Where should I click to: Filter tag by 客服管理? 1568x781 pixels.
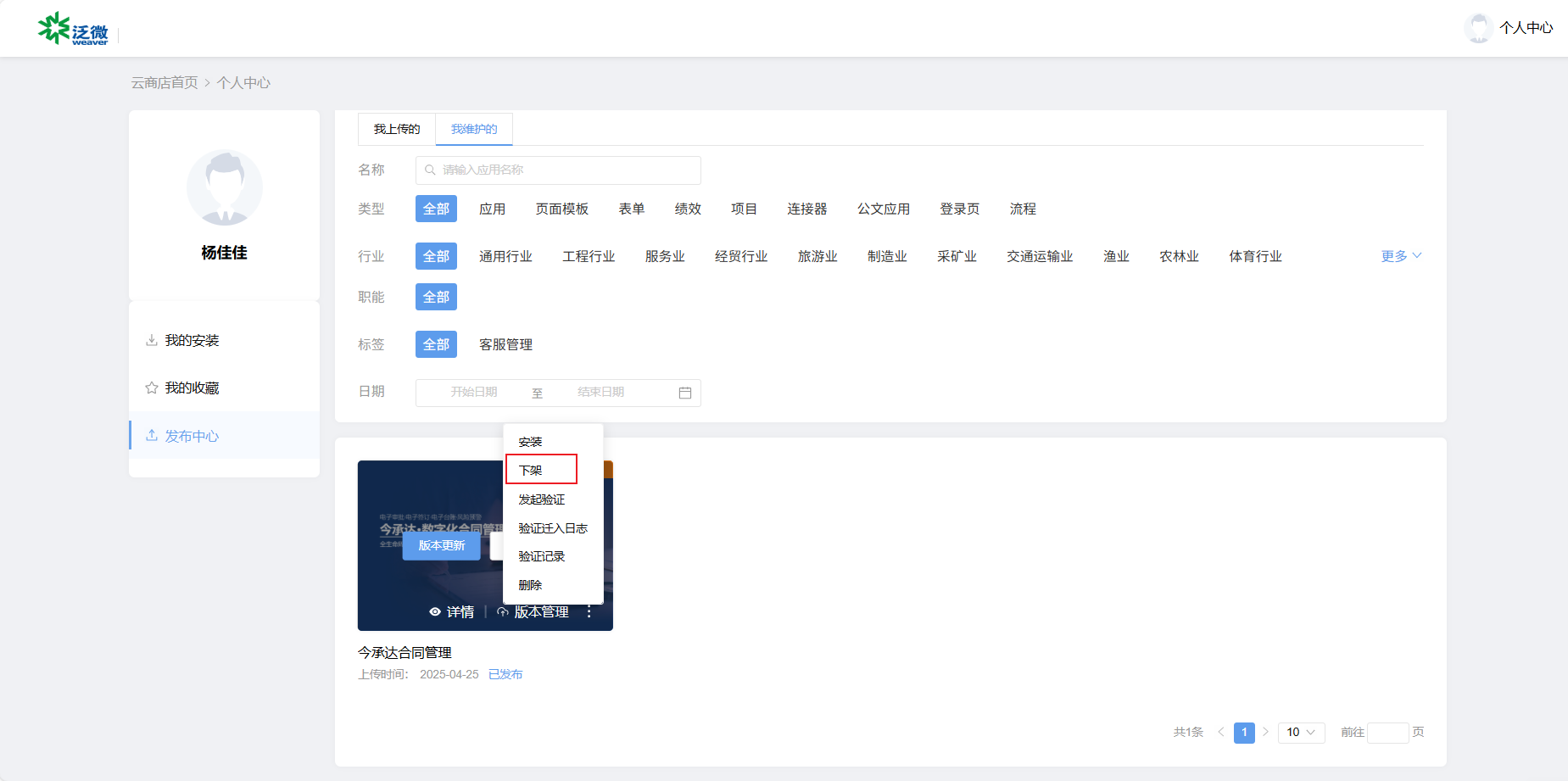tap(505, 344)
